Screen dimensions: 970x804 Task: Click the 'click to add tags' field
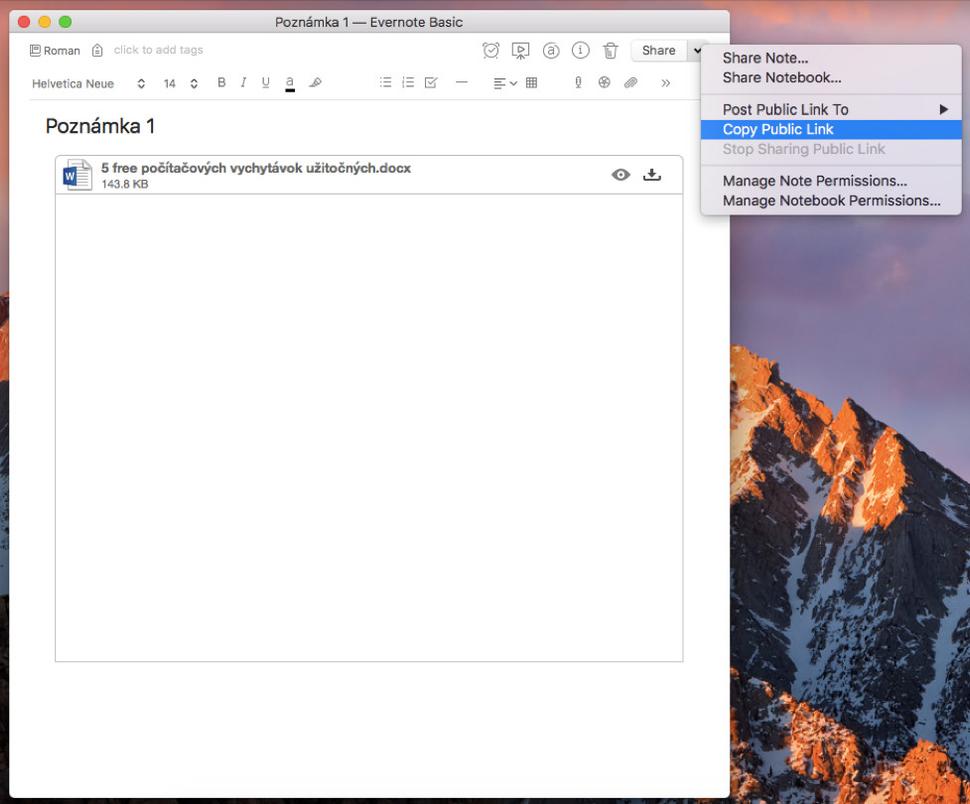[158, 50]
